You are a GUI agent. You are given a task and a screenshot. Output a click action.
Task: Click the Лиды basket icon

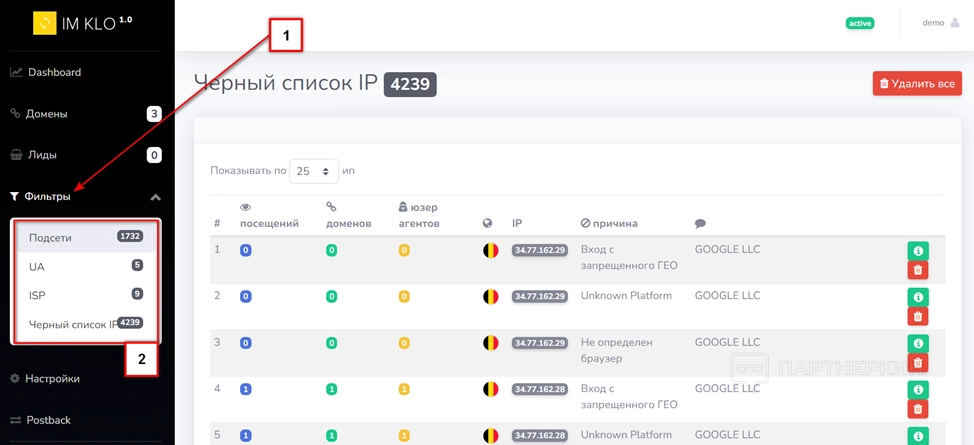click(16, 155)
